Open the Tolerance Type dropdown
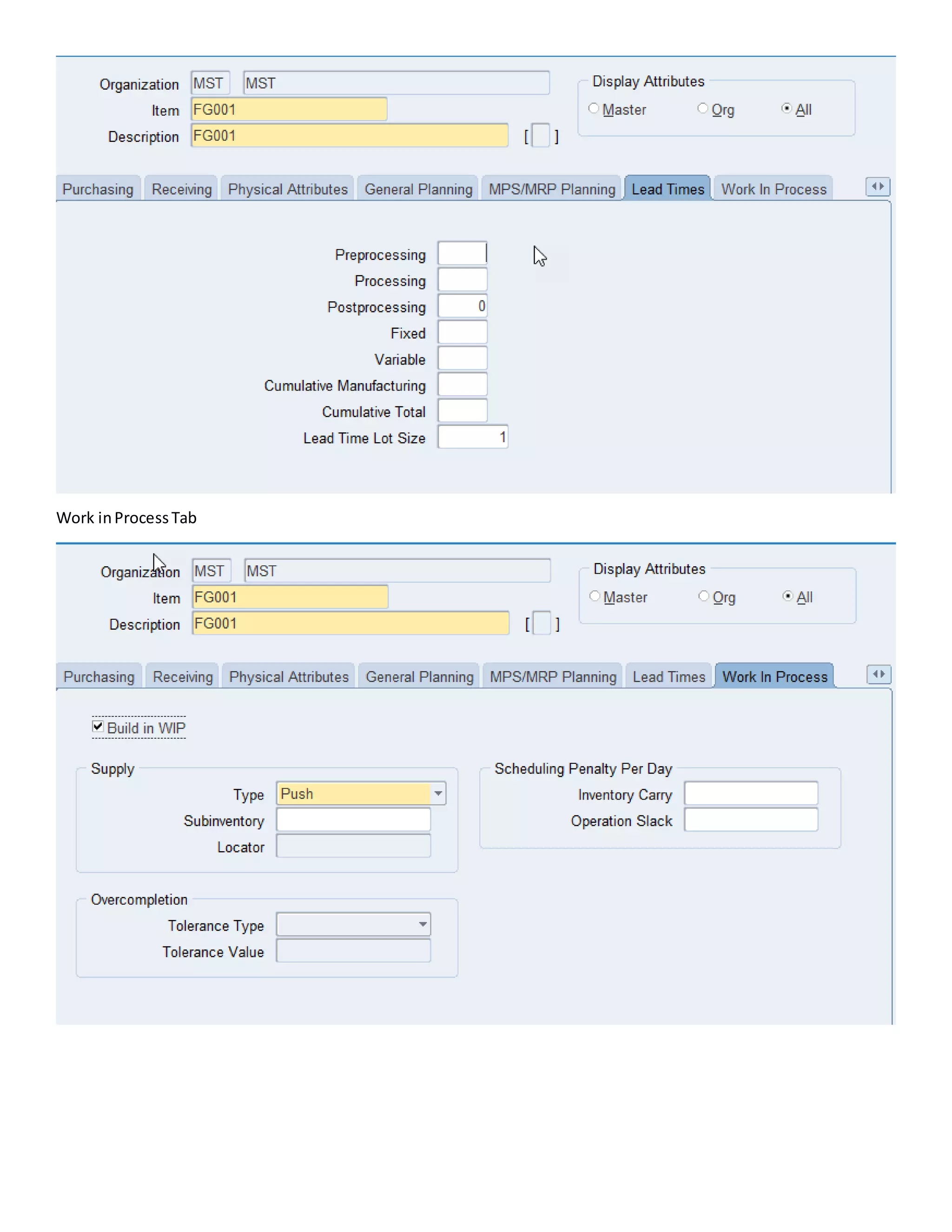The image size is (952, 1232). [x=423, y=925]
